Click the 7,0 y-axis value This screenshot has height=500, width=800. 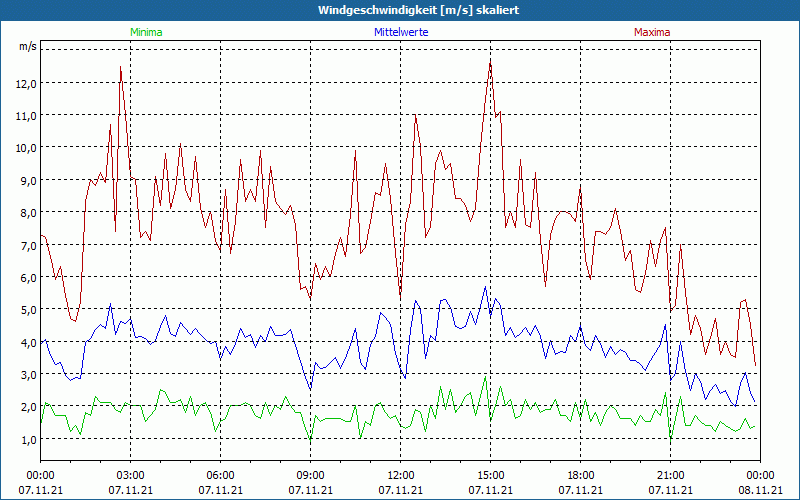(28, 246)
